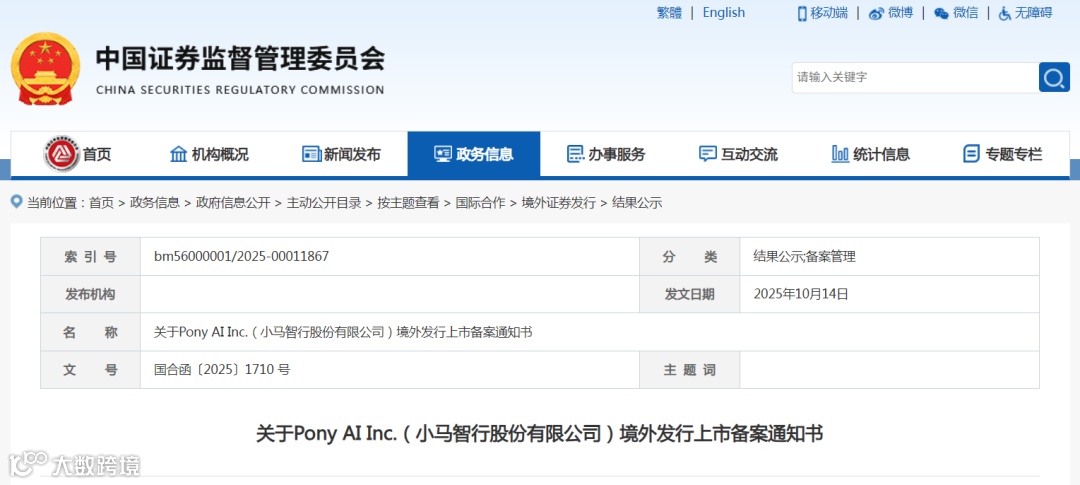1080x485 pixels.
Task: Click the 主题词 label cell
Action: click(689, 370)
